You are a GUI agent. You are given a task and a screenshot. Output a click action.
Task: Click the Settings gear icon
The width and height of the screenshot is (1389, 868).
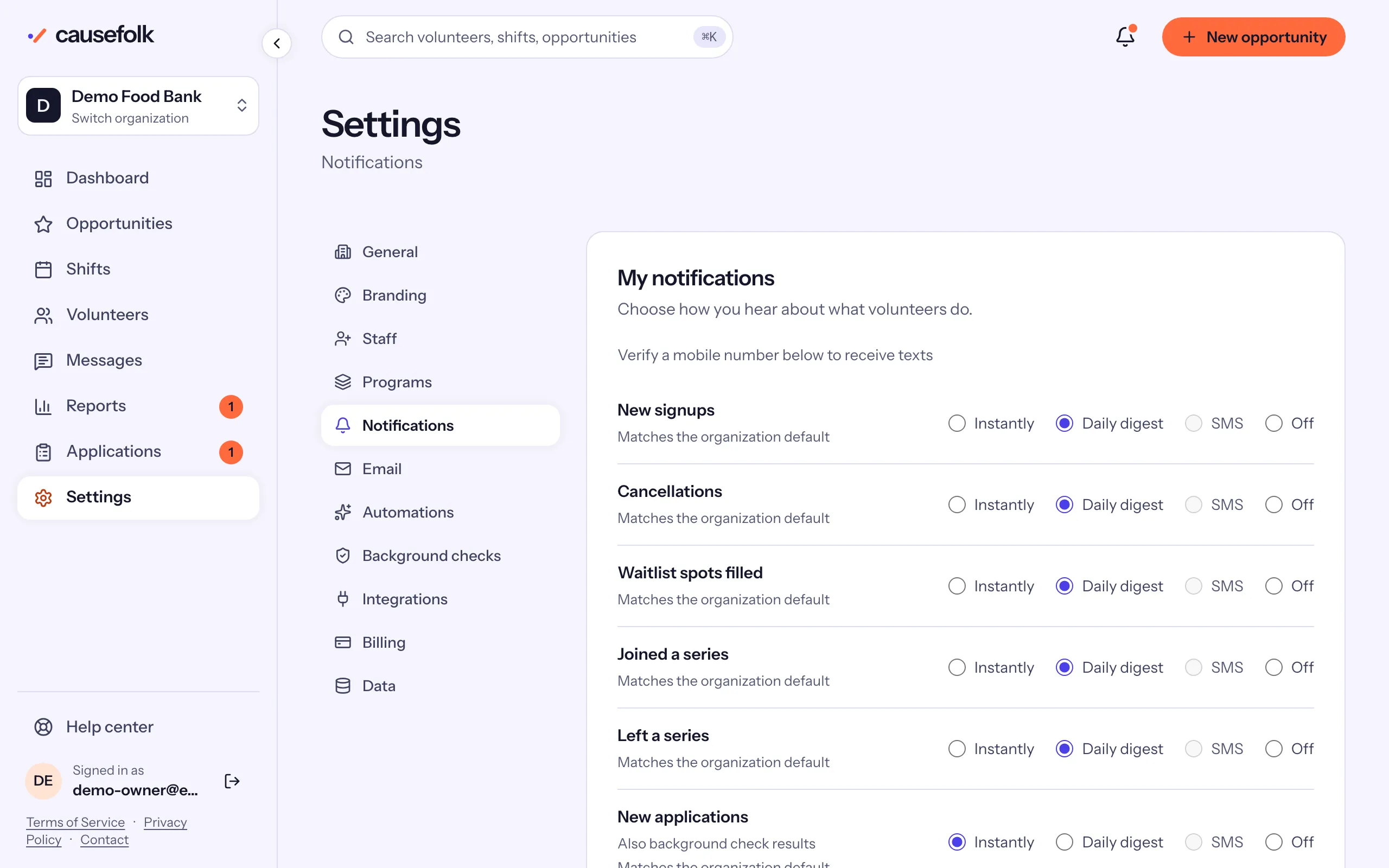[x=43, y=497]
